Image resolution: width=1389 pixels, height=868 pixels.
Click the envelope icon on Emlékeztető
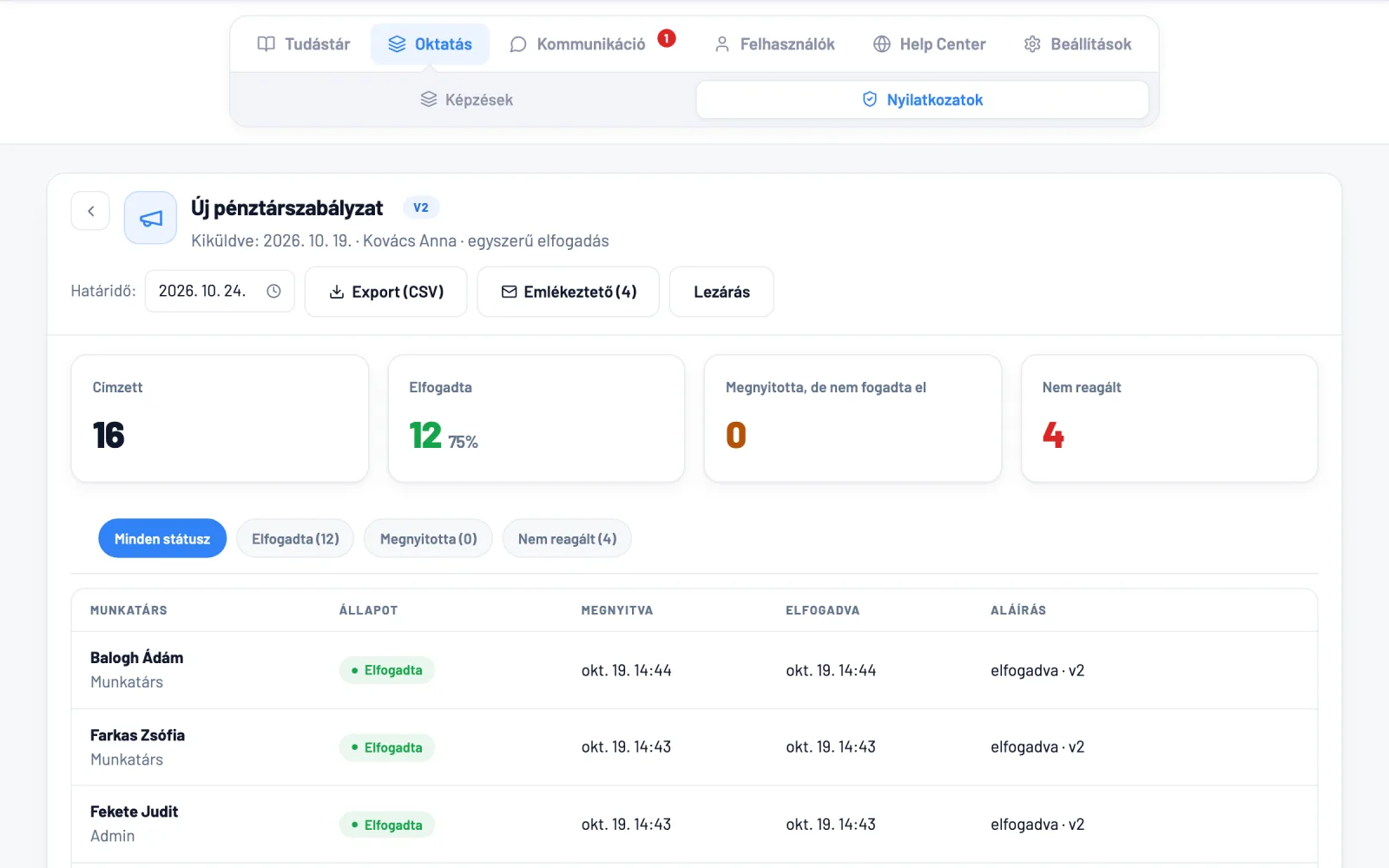(510, 292)
